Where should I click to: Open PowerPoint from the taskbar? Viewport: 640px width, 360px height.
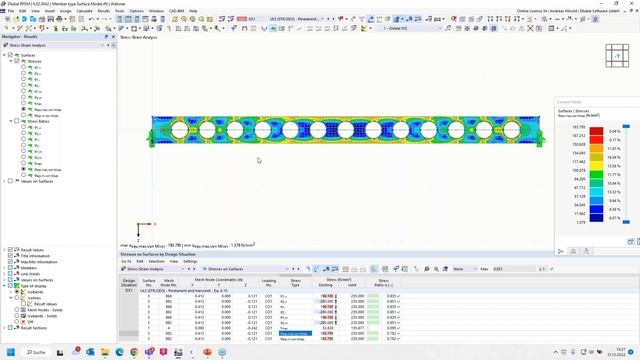pos(207,352)
